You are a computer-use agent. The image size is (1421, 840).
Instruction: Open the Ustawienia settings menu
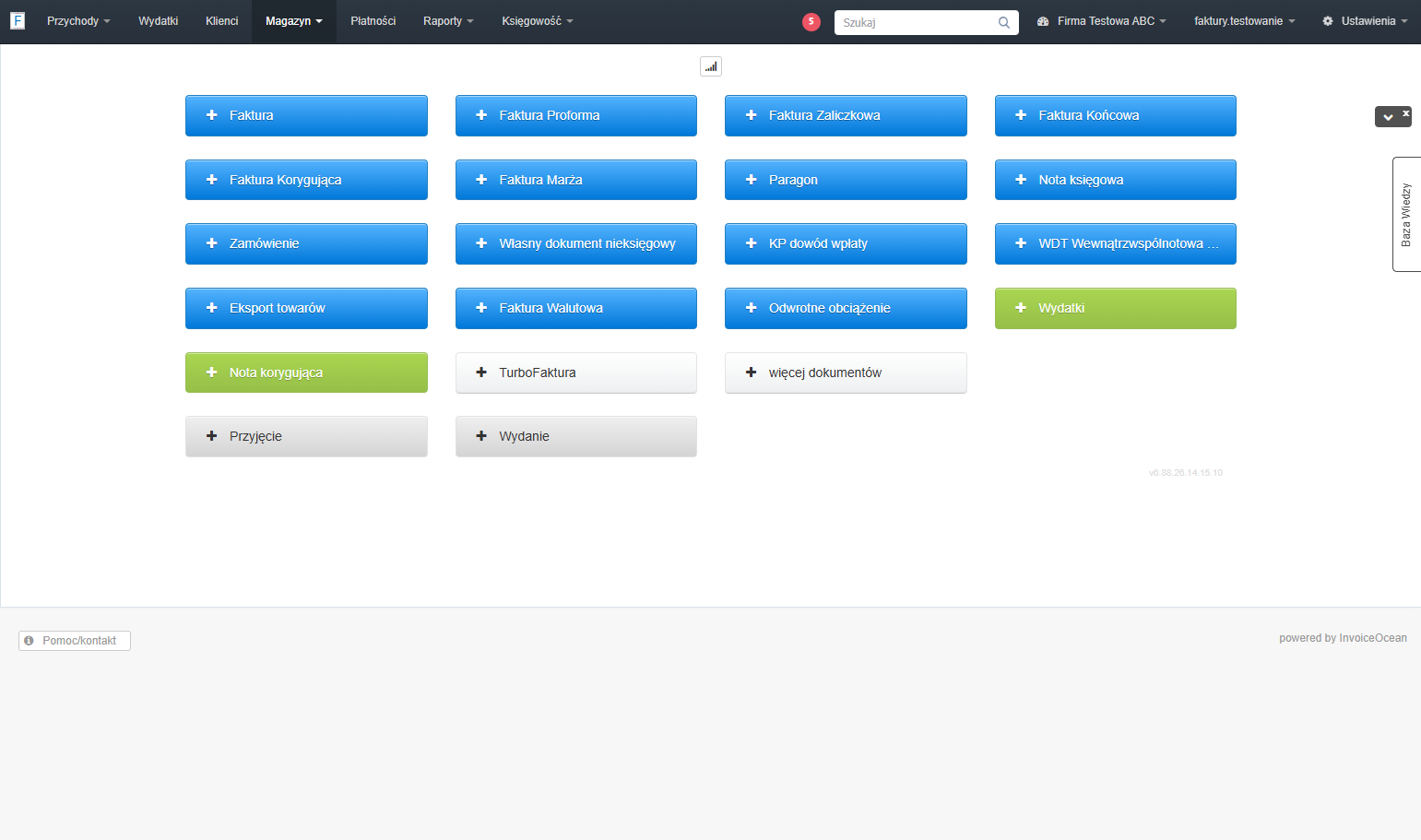point(1366,21)
